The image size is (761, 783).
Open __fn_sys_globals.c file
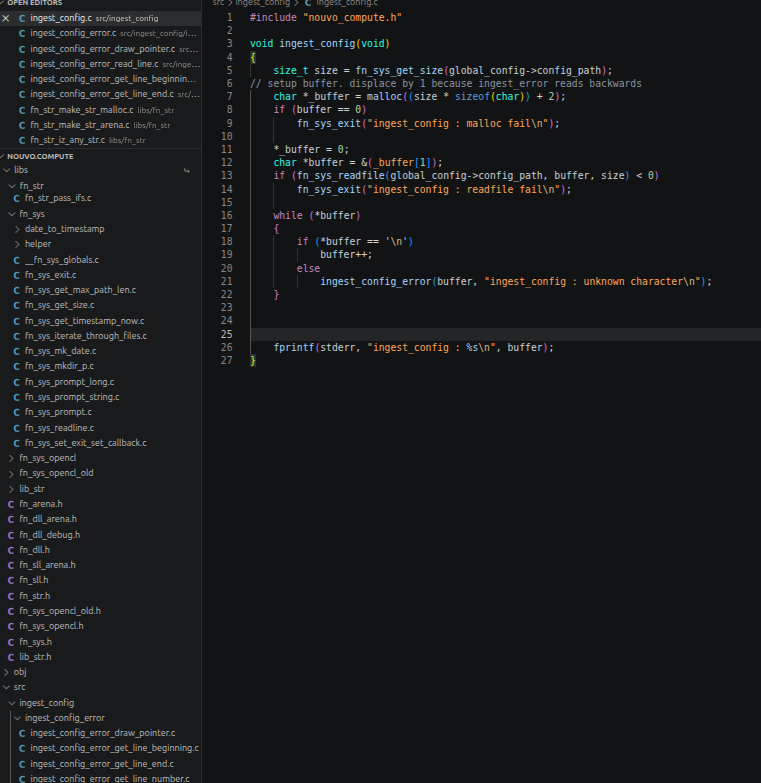(x=62, y=260)
